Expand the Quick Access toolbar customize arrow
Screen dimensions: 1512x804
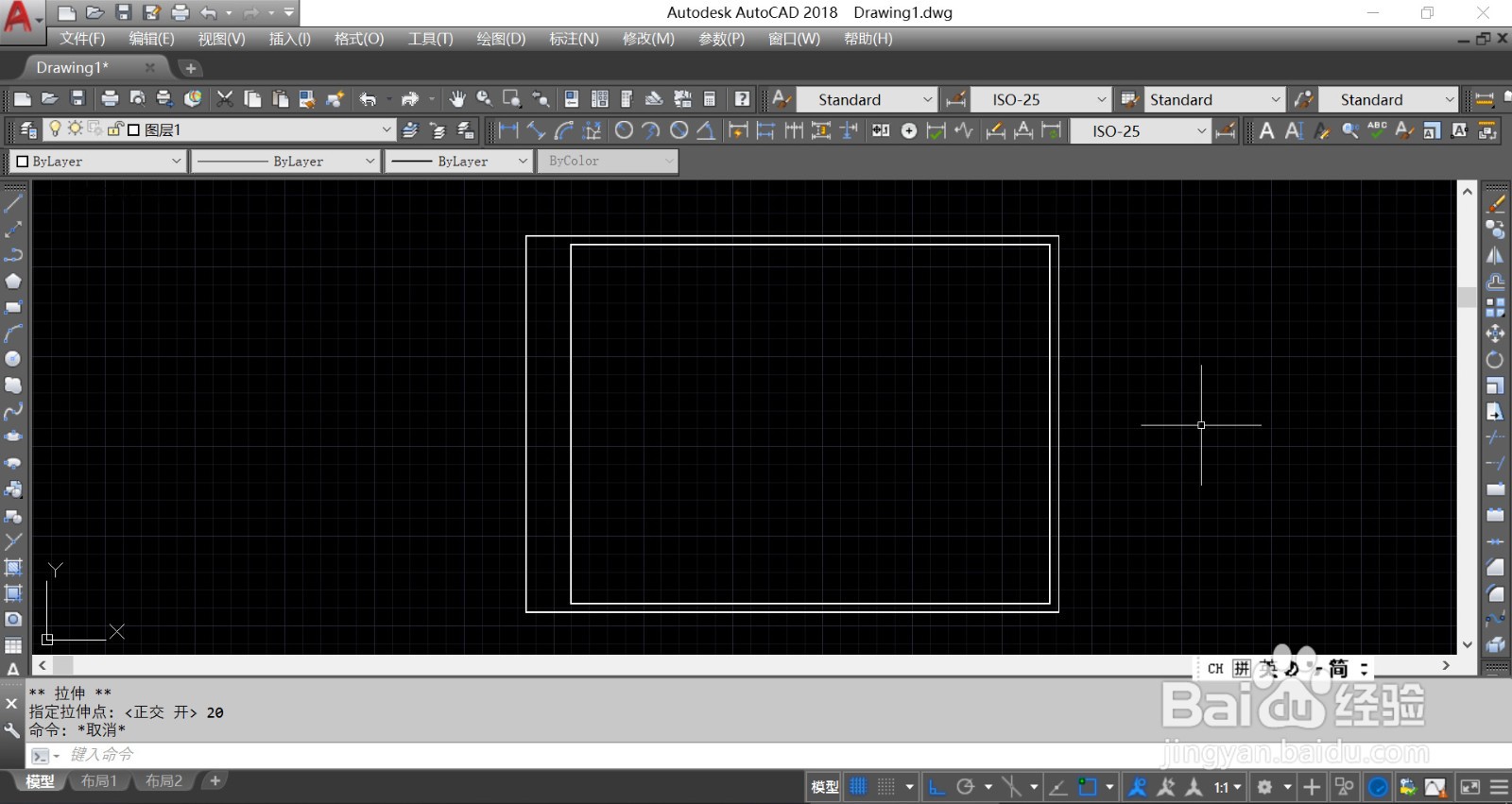(289, 13)
